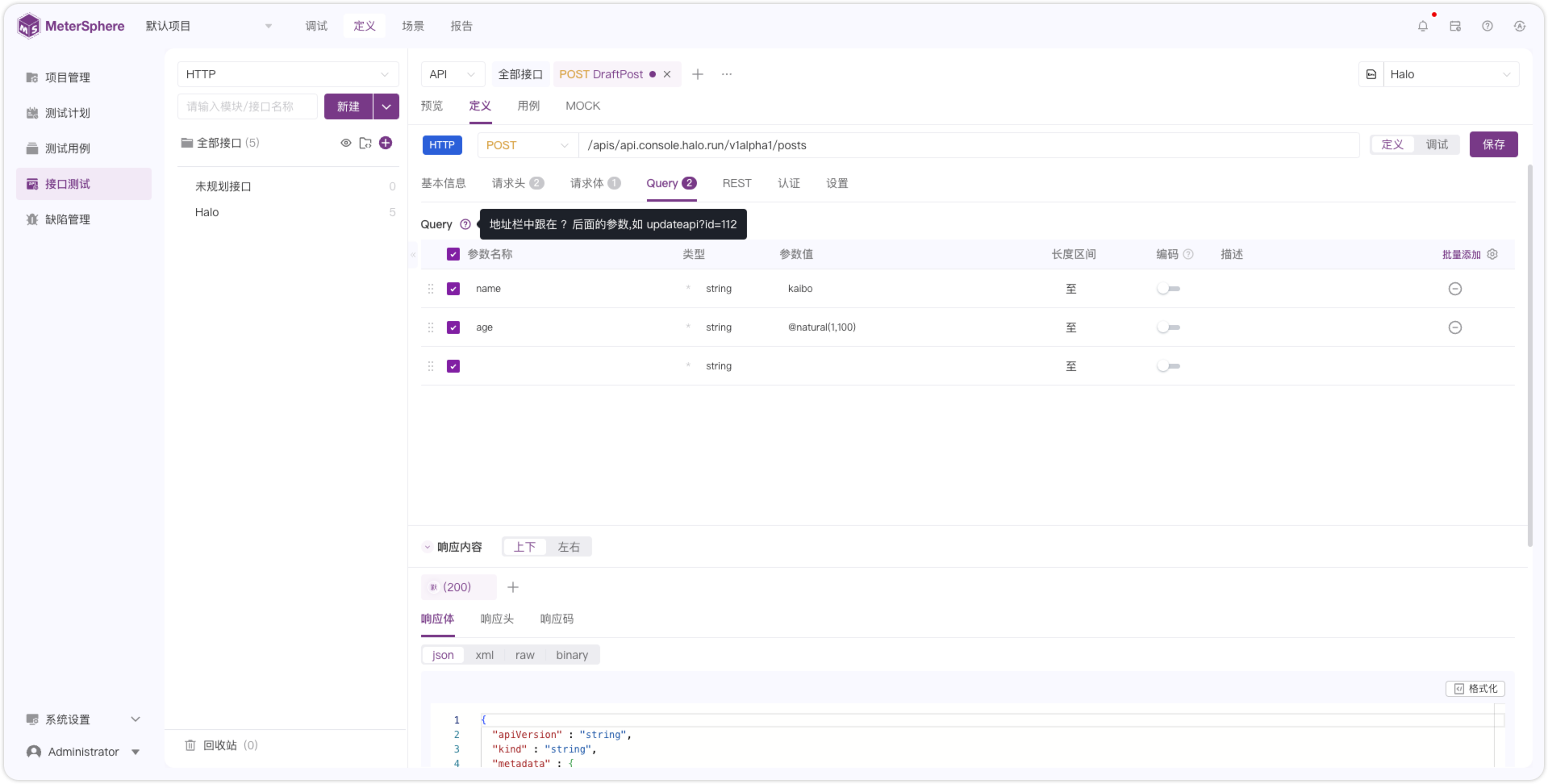This screenshot has height=784, width=1548.
Task: Switch to the 响应头 tab
Action: click(x=497, y=619)
